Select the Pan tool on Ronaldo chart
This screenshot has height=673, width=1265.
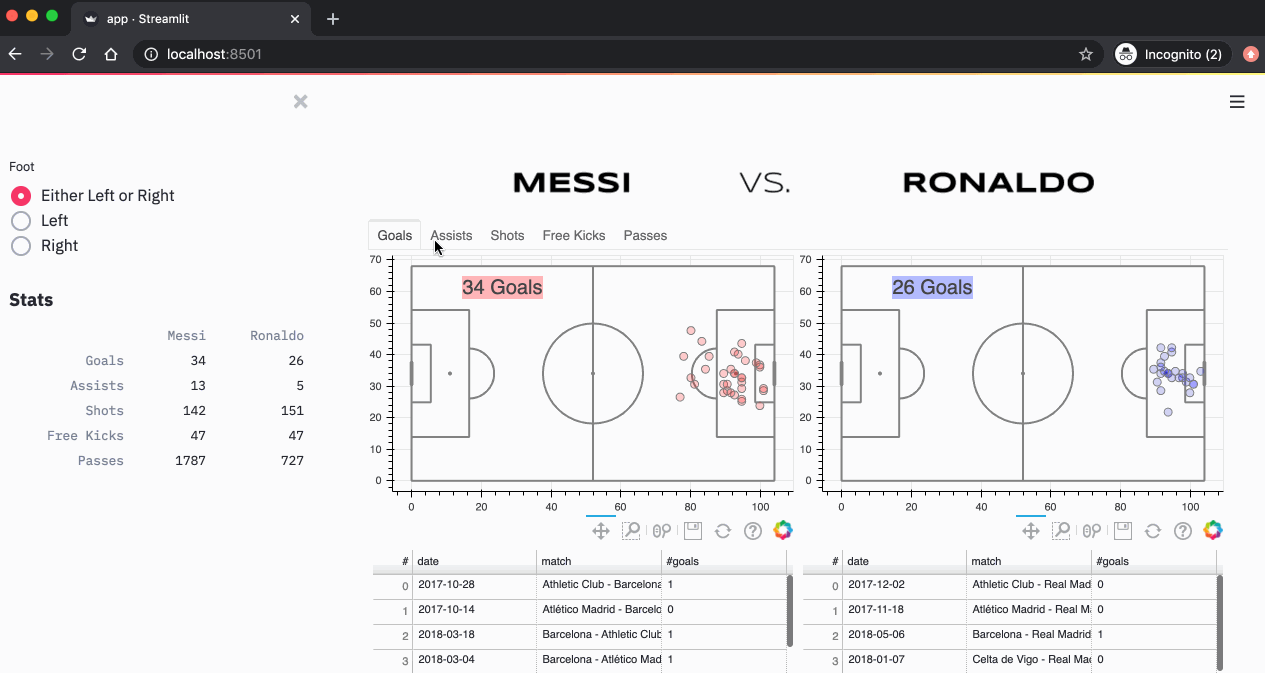click(1031, 531)
